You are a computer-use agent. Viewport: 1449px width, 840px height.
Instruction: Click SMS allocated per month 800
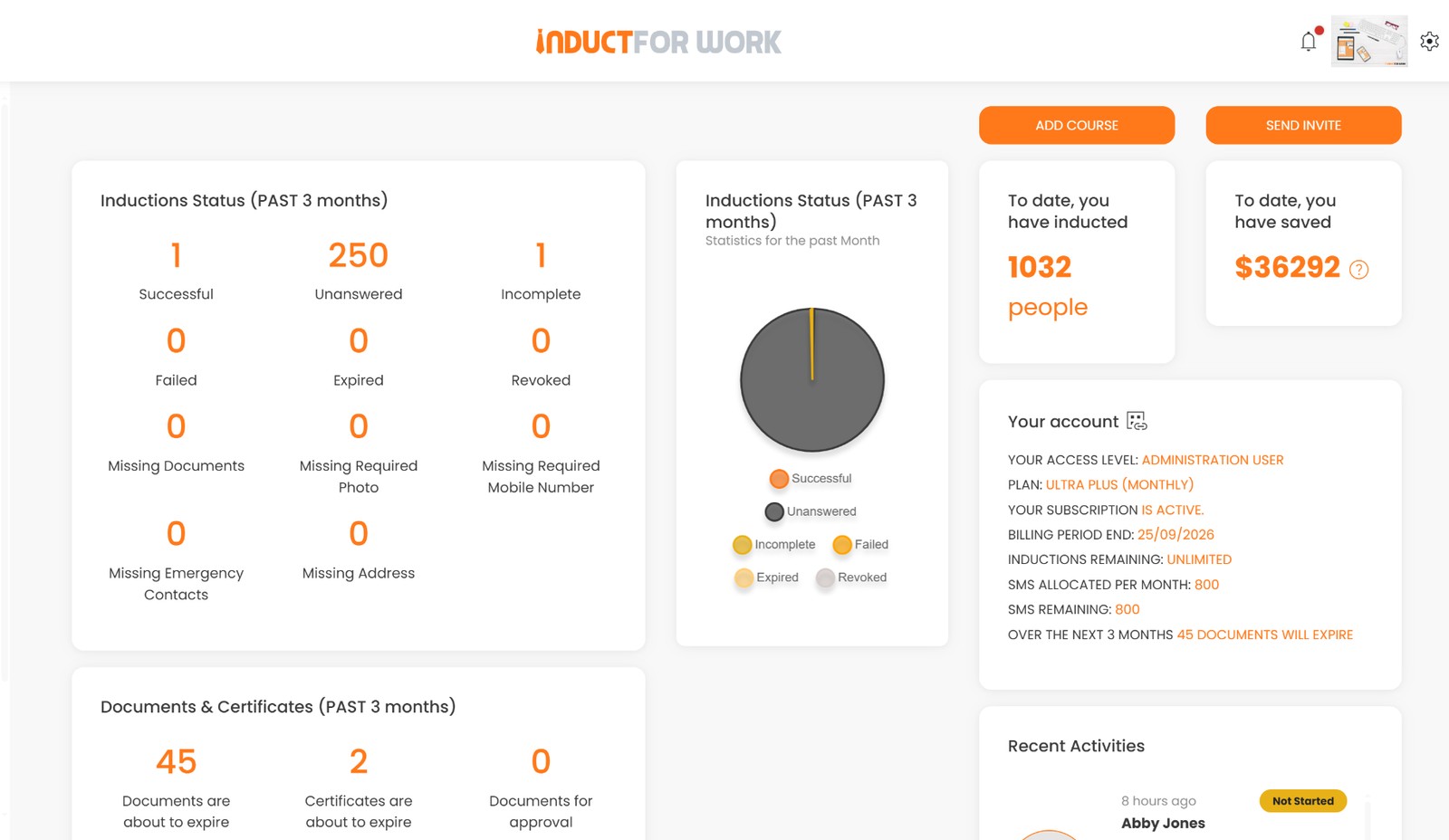click(x=1206, y=585)
